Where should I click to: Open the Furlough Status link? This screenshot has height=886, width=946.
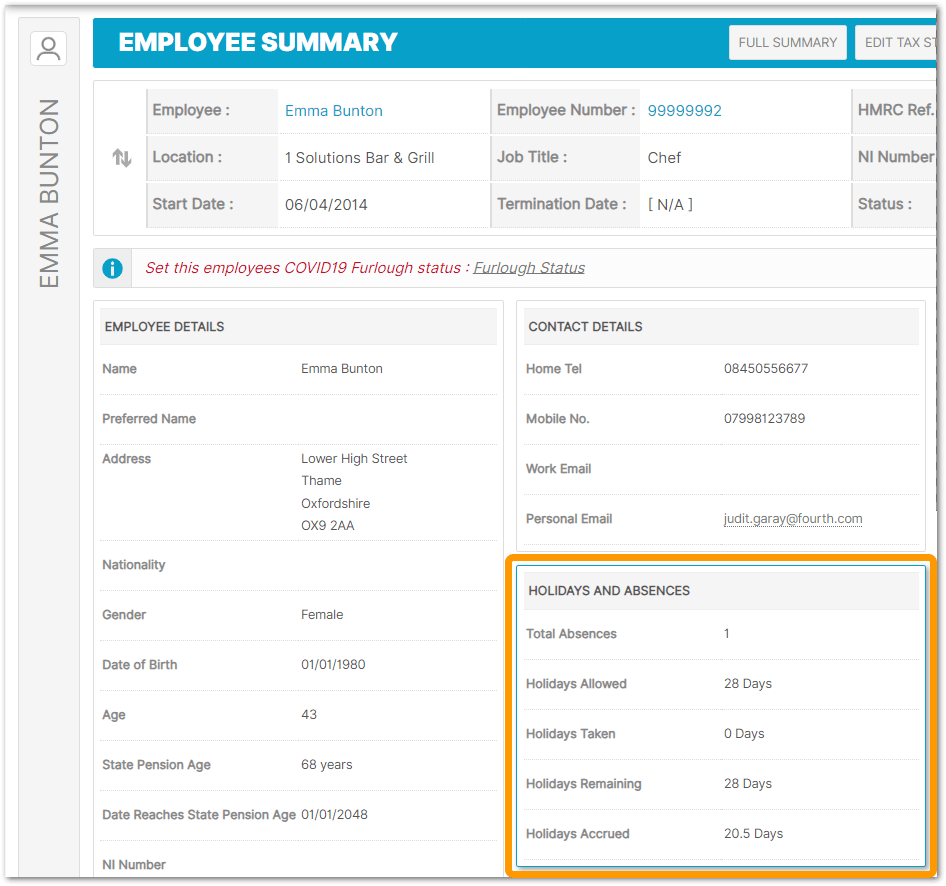pos(529,268)
